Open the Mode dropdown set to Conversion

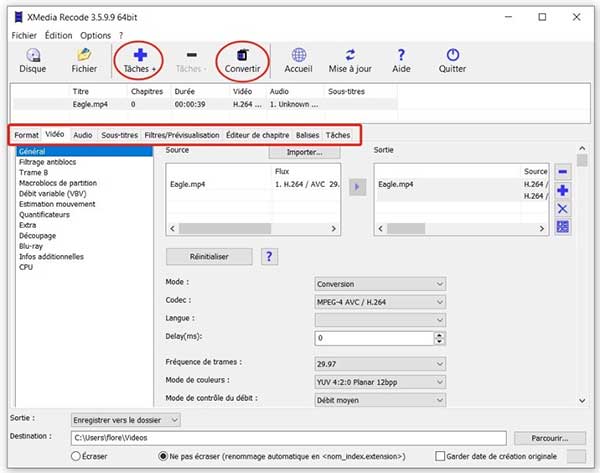pyautogui.click(x=380, y=284)
